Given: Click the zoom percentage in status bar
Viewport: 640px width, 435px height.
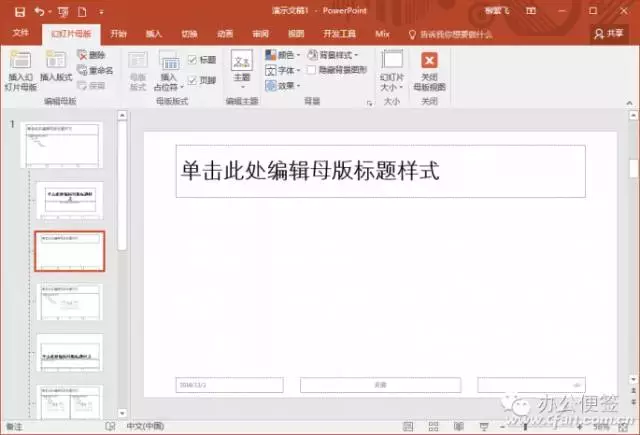Looking at the screenshot, I should [600, 427].
